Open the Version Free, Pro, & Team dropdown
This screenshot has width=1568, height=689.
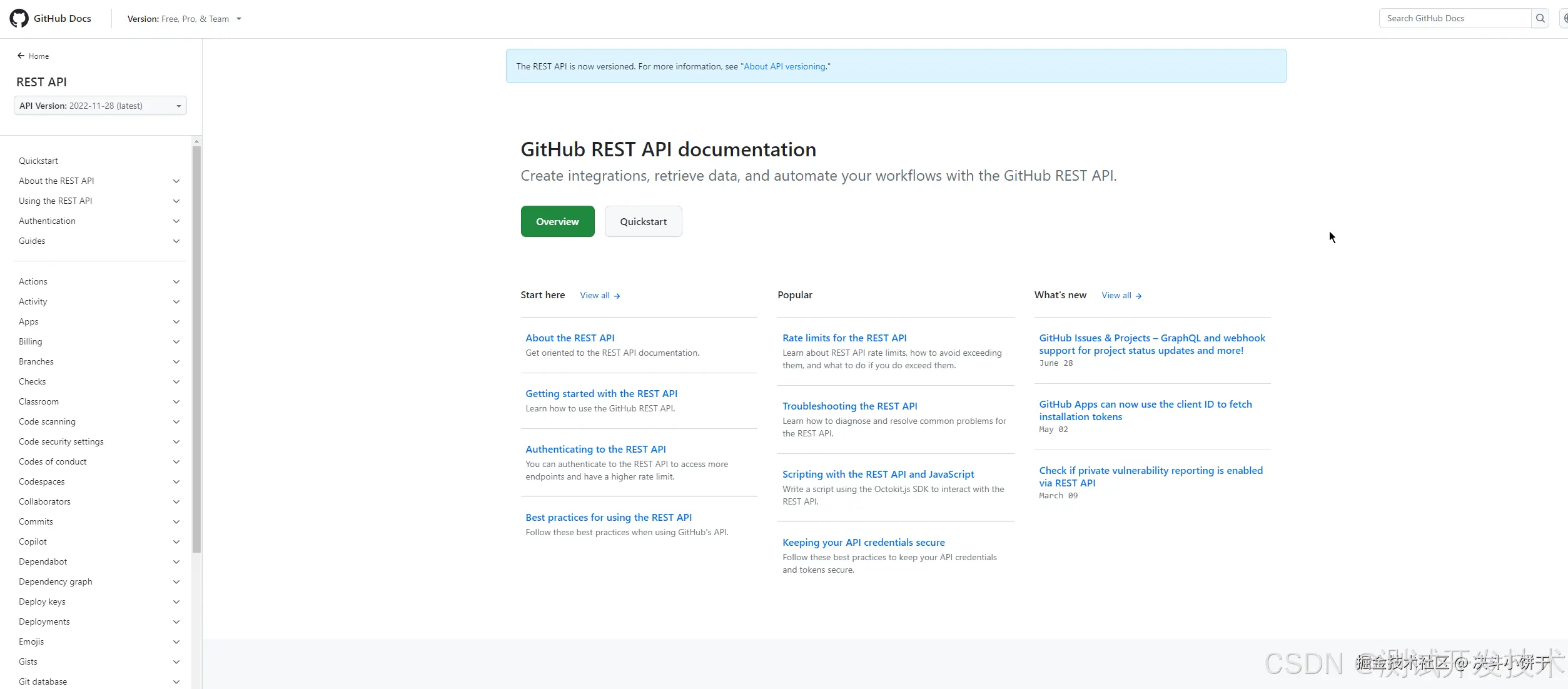click(184, 19)
